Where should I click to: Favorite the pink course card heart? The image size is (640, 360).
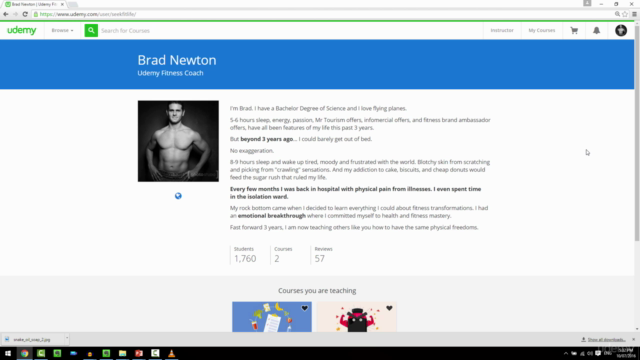tap(389, 308)
